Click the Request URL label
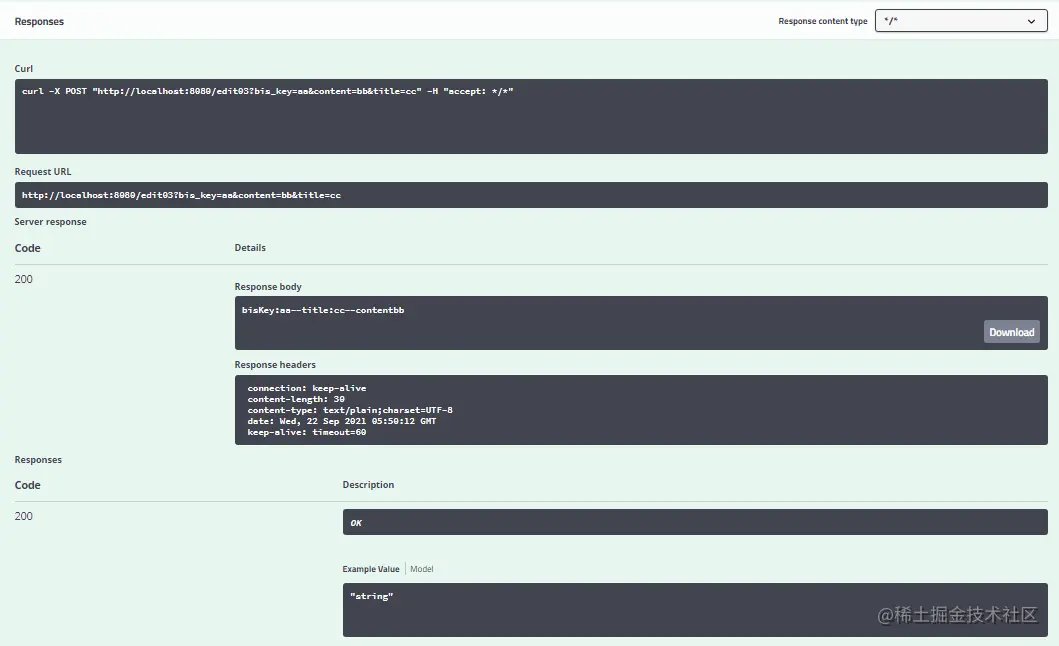1059x646 pixels. [x=43, y=172]
